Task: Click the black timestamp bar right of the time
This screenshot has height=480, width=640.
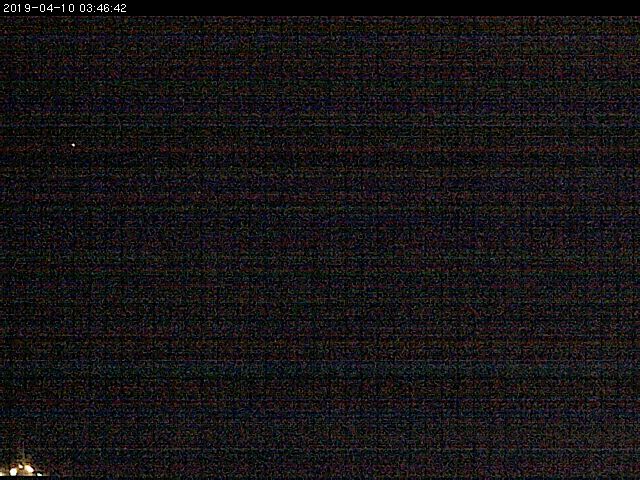Action: [380, 8]
